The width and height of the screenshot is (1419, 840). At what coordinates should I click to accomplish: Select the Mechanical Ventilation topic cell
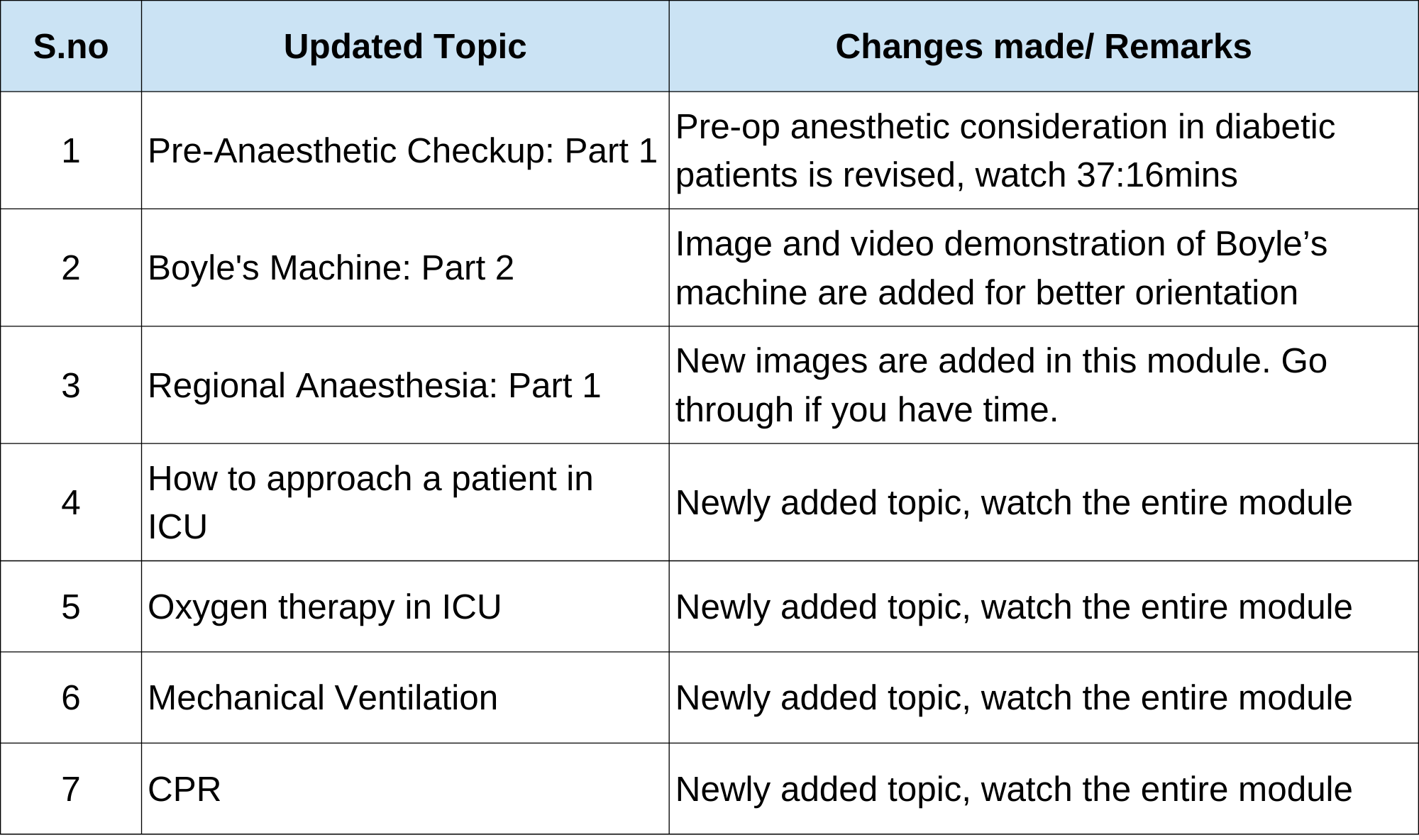coord(323,698)
